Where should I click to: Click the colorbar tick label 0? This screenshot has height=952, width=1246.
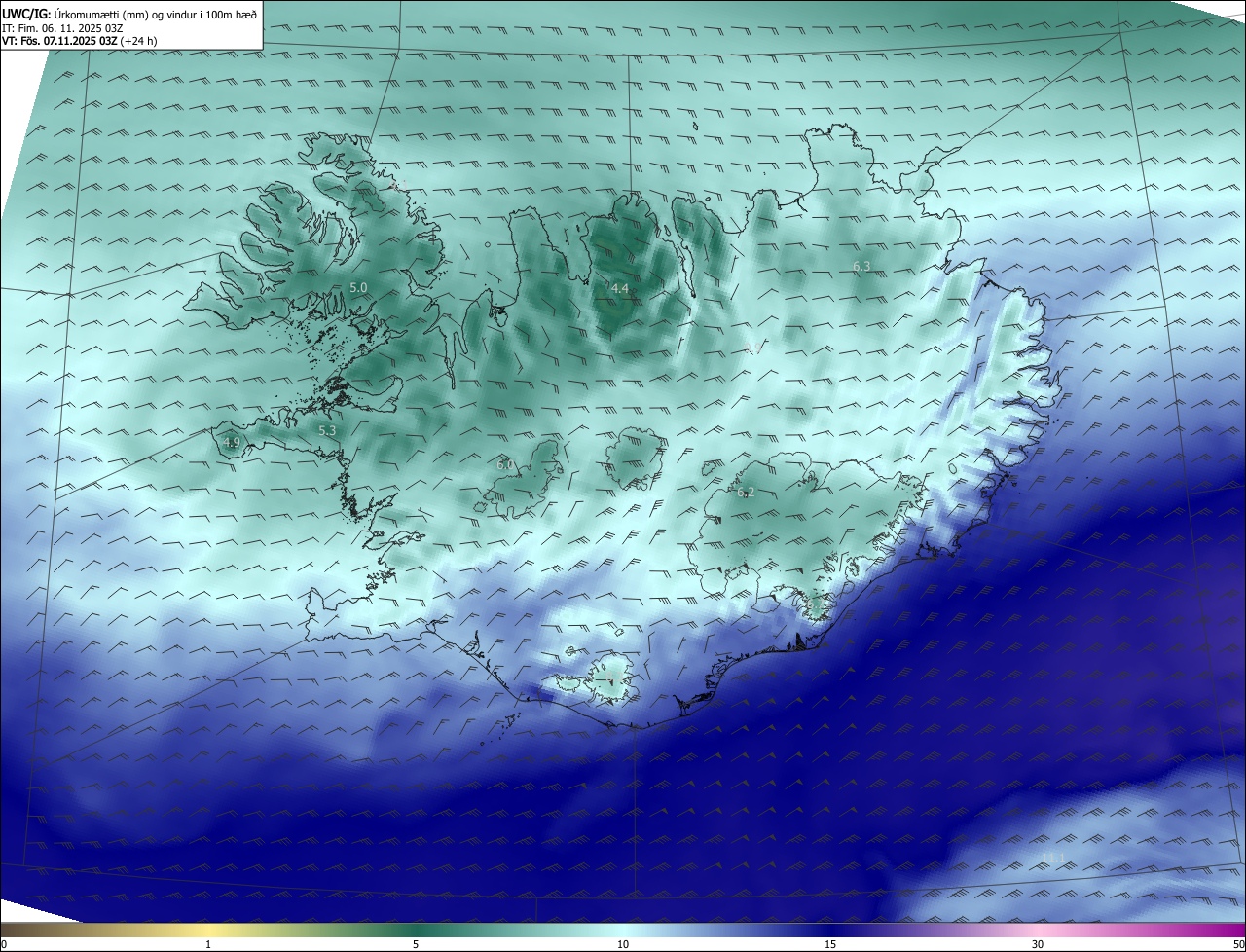pos(4,944)
